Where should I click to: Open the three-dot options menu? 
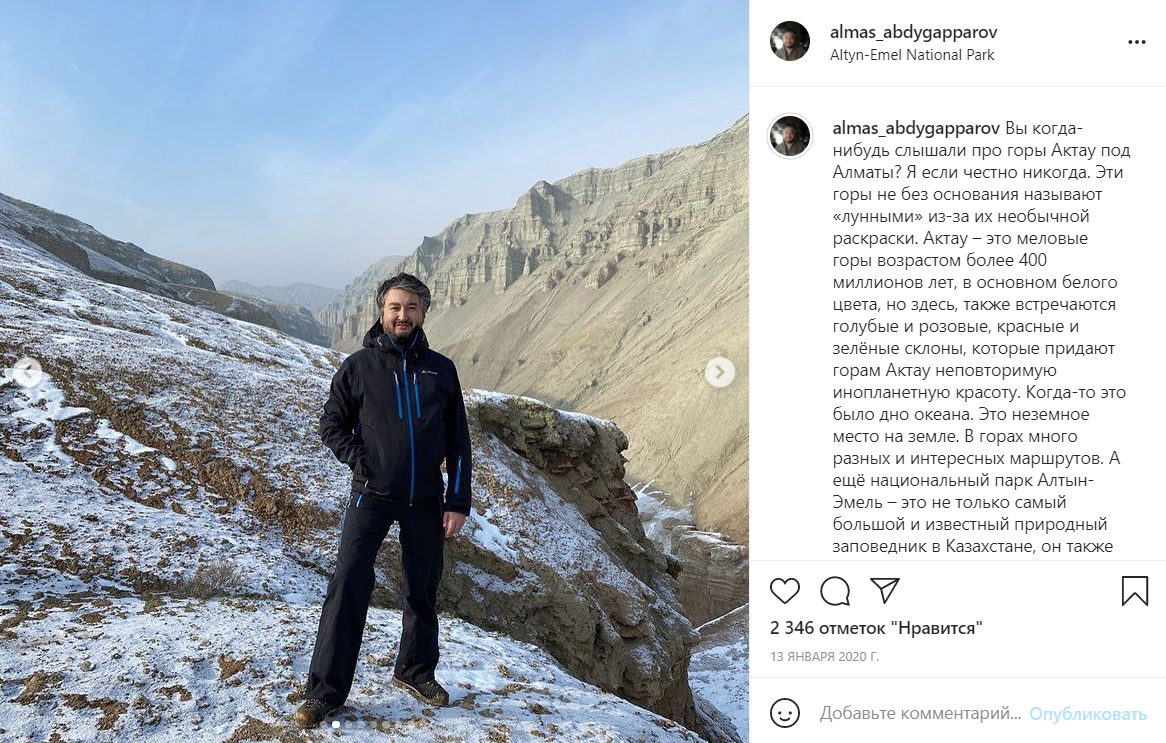click(x=1136, y=42)
